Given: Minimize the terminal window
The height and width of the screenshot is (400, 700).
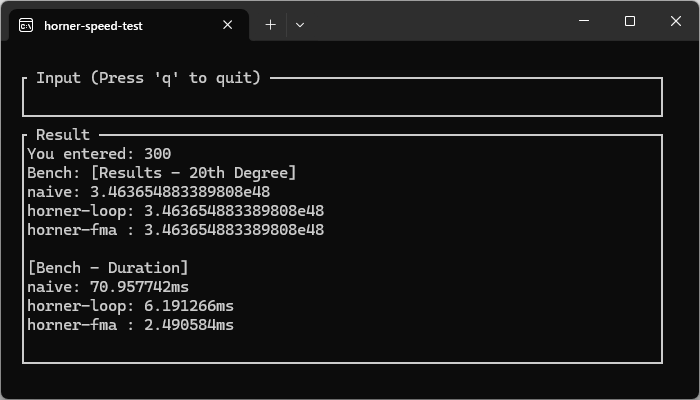Looking at the screenshot, I should [583, 21].
